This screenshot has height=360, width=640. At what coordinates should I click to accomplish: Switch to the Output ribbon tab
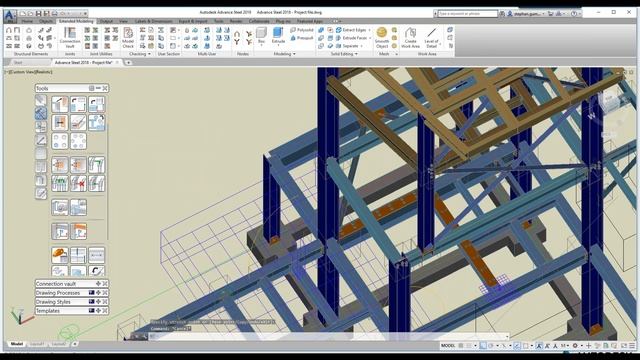pos(106,21)
